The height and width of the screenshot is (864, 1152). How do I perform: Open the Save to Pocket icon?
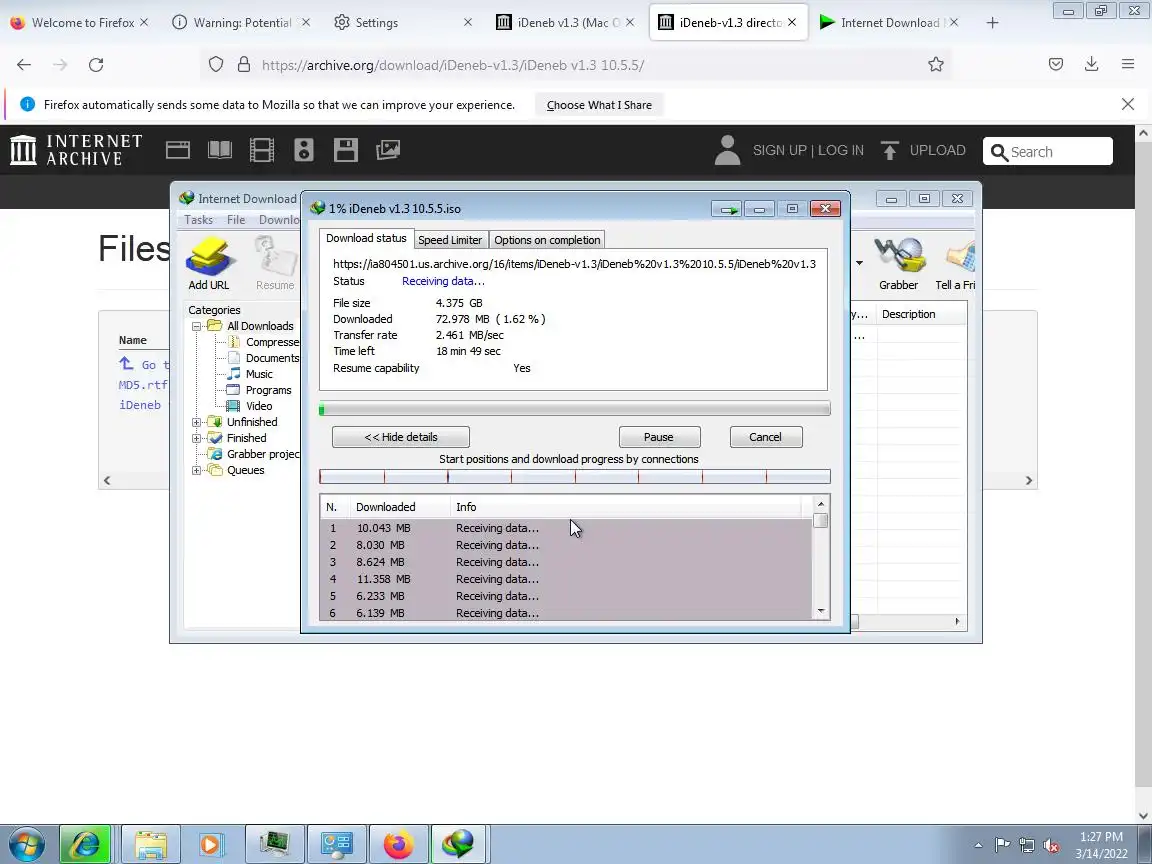1056,65
